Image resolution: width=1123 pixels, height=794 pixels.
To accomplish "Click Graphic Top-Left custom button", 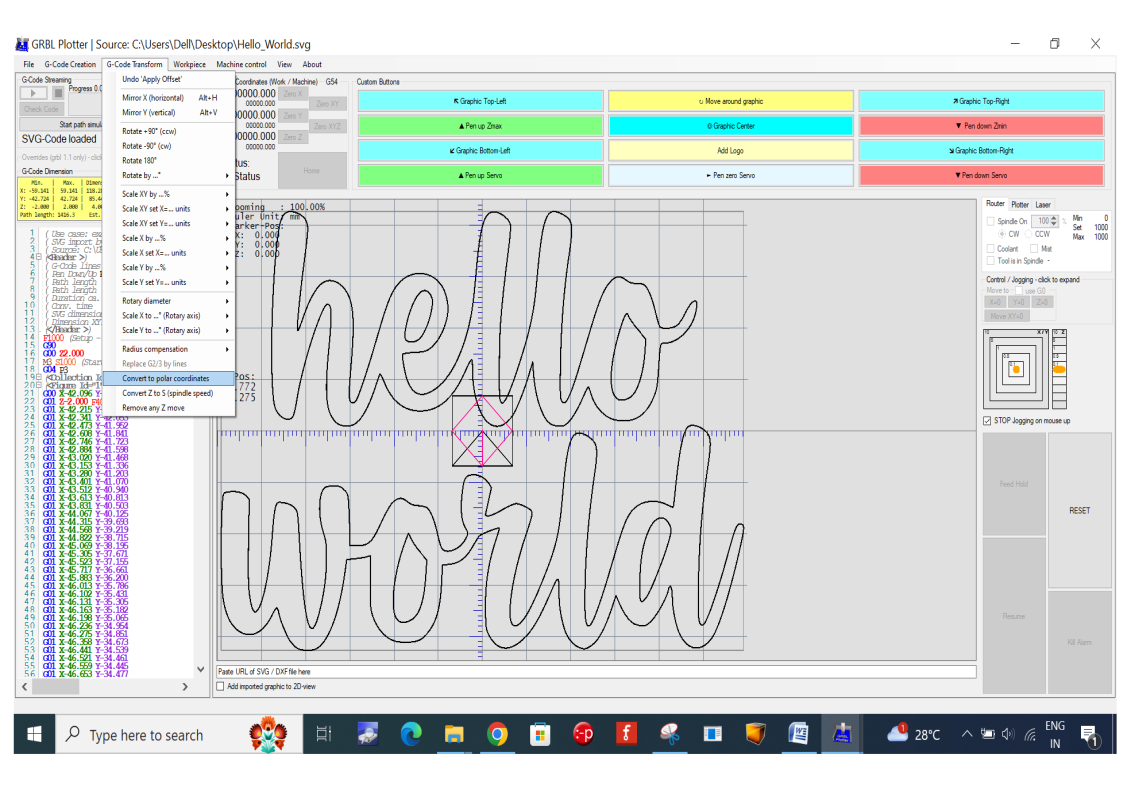I will tap(481, 102).
